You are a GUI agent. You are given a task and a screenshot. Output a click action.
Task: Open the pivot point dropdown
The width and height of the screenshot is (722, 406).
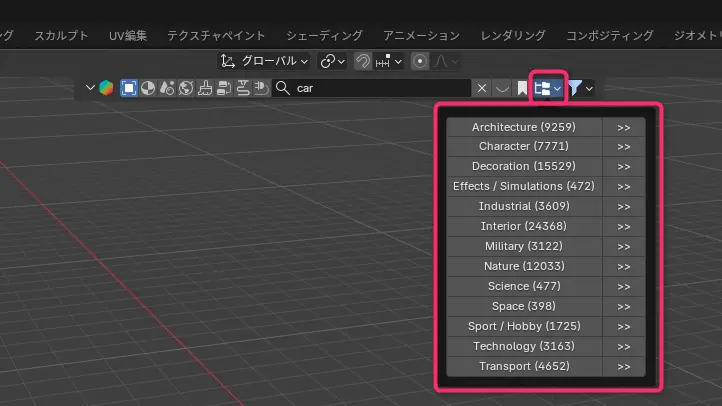click(332, 61)
